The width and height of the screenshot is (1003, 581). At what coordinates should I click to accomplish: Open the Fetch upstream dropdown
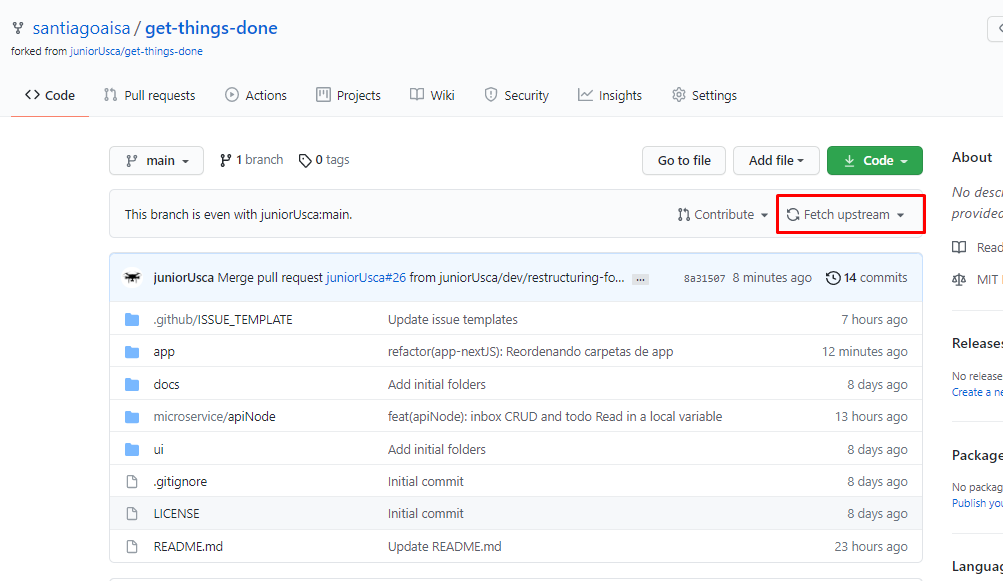pyautogui.click(x=845, y=214)
